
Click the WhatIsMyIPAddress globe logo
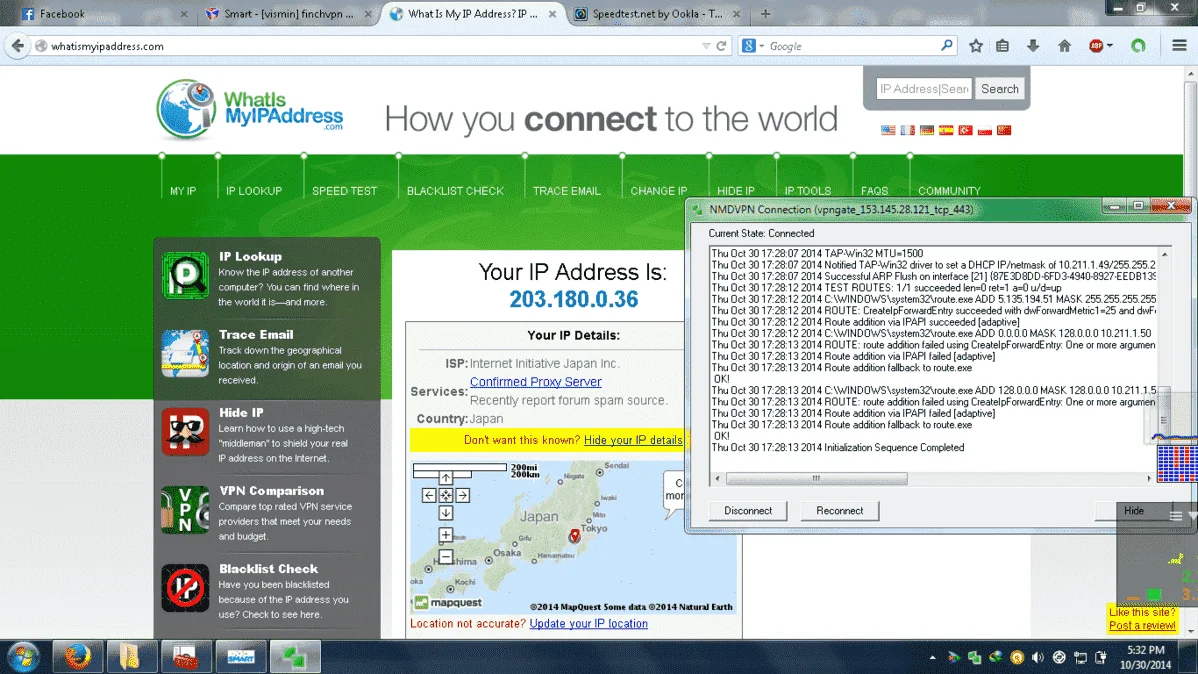point(186,109)
